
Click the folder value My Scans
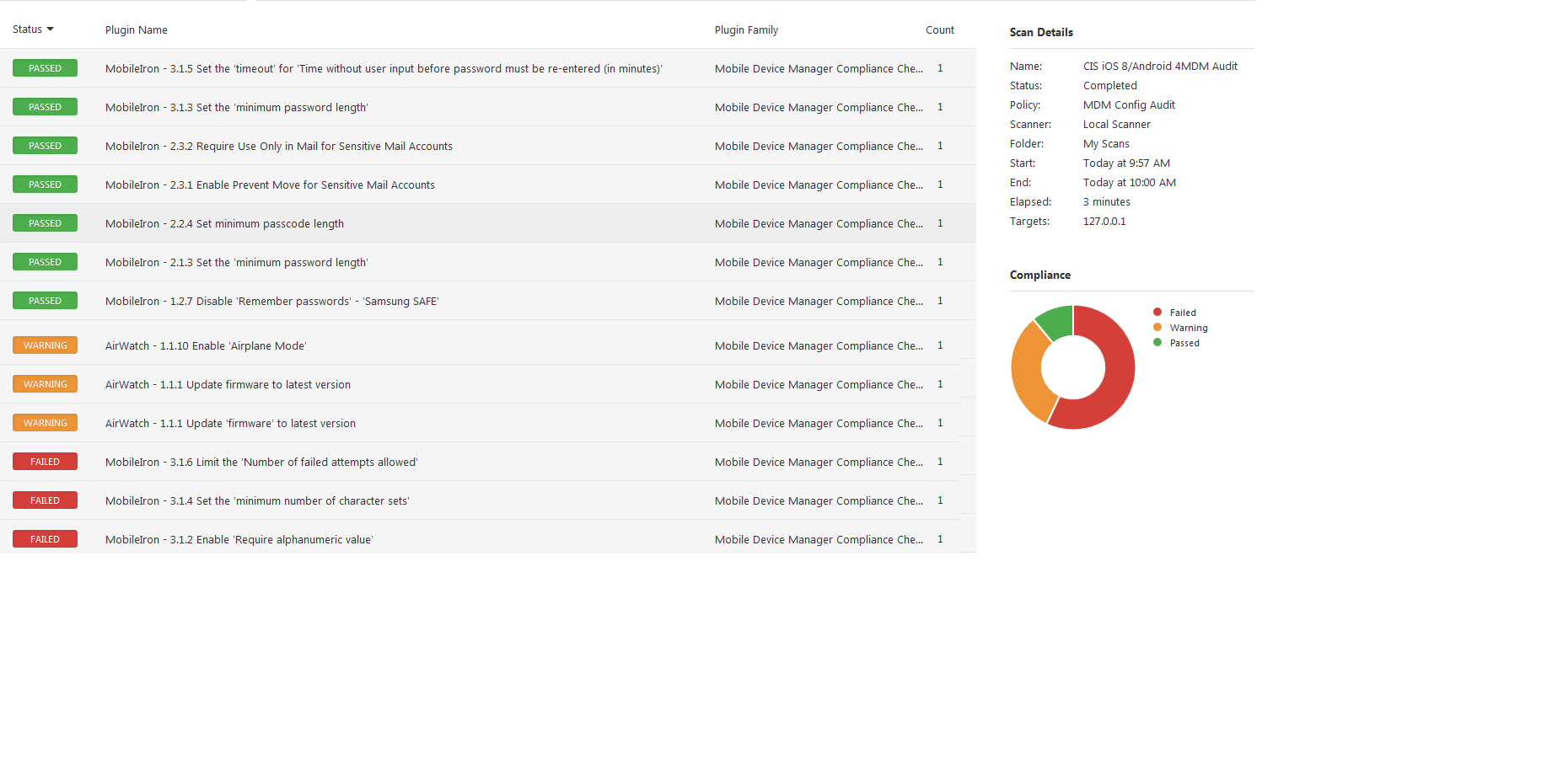click(1106, 143)
